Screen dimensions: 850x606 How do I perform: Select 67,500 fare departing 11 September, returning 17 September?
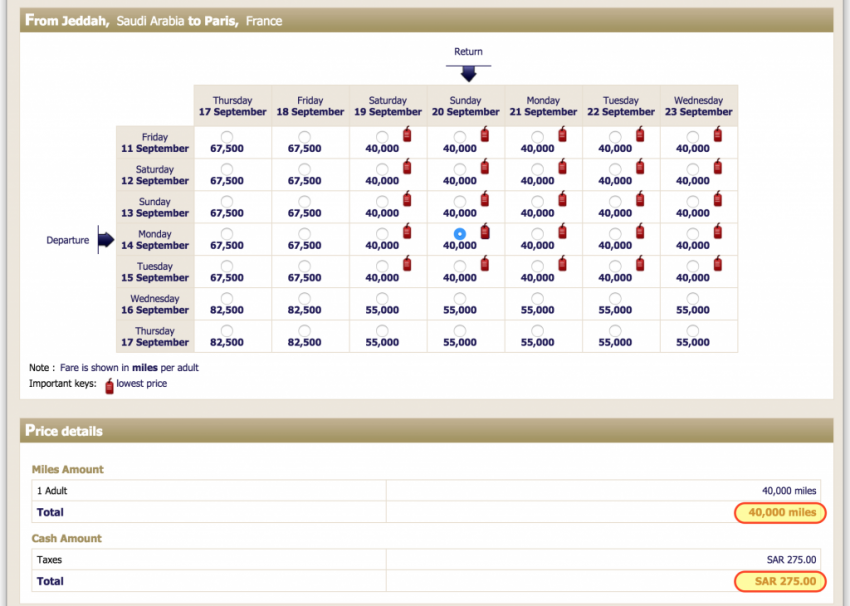coord(227,136)
